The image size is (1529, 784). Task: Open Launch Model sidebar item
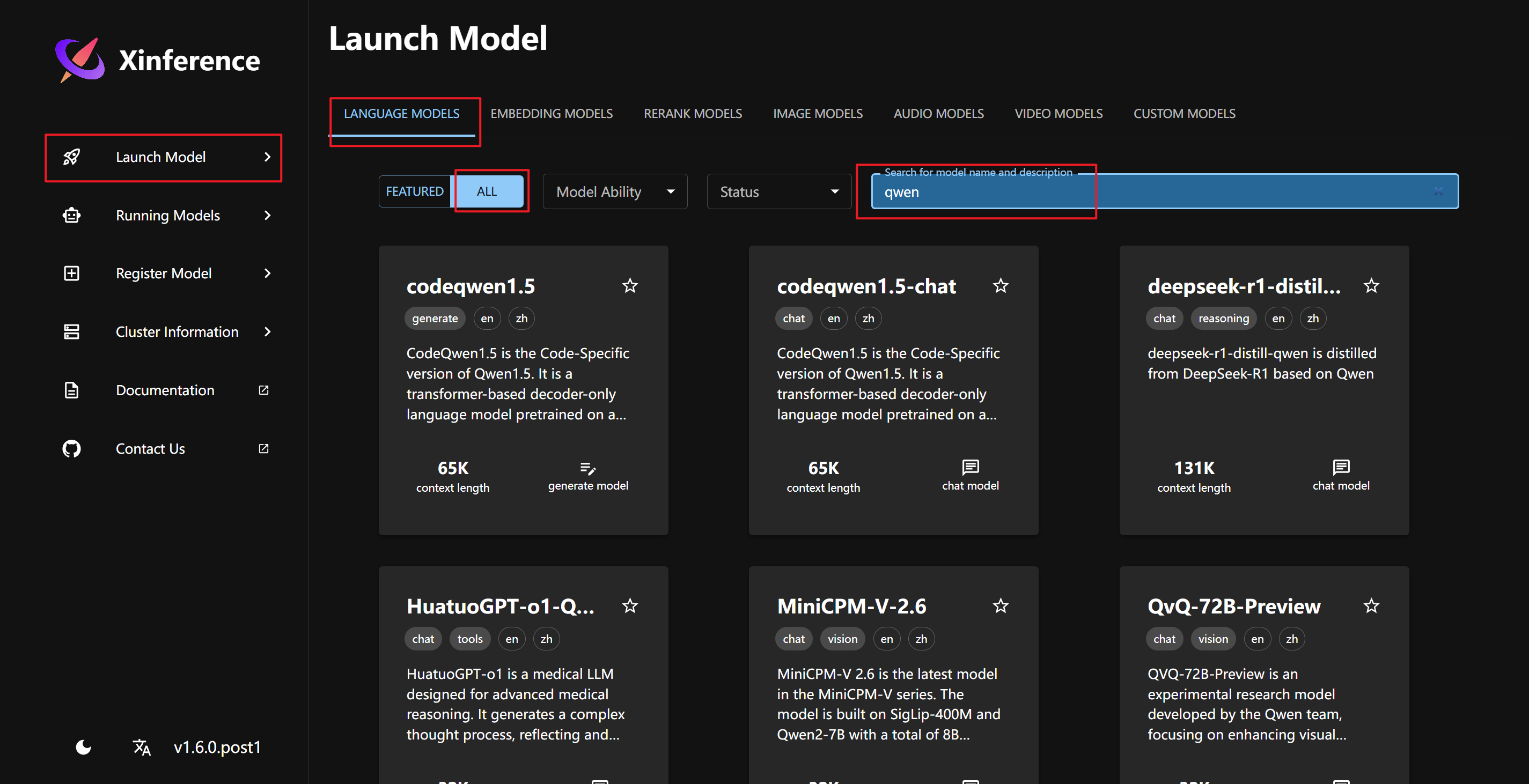coord(163,157)
